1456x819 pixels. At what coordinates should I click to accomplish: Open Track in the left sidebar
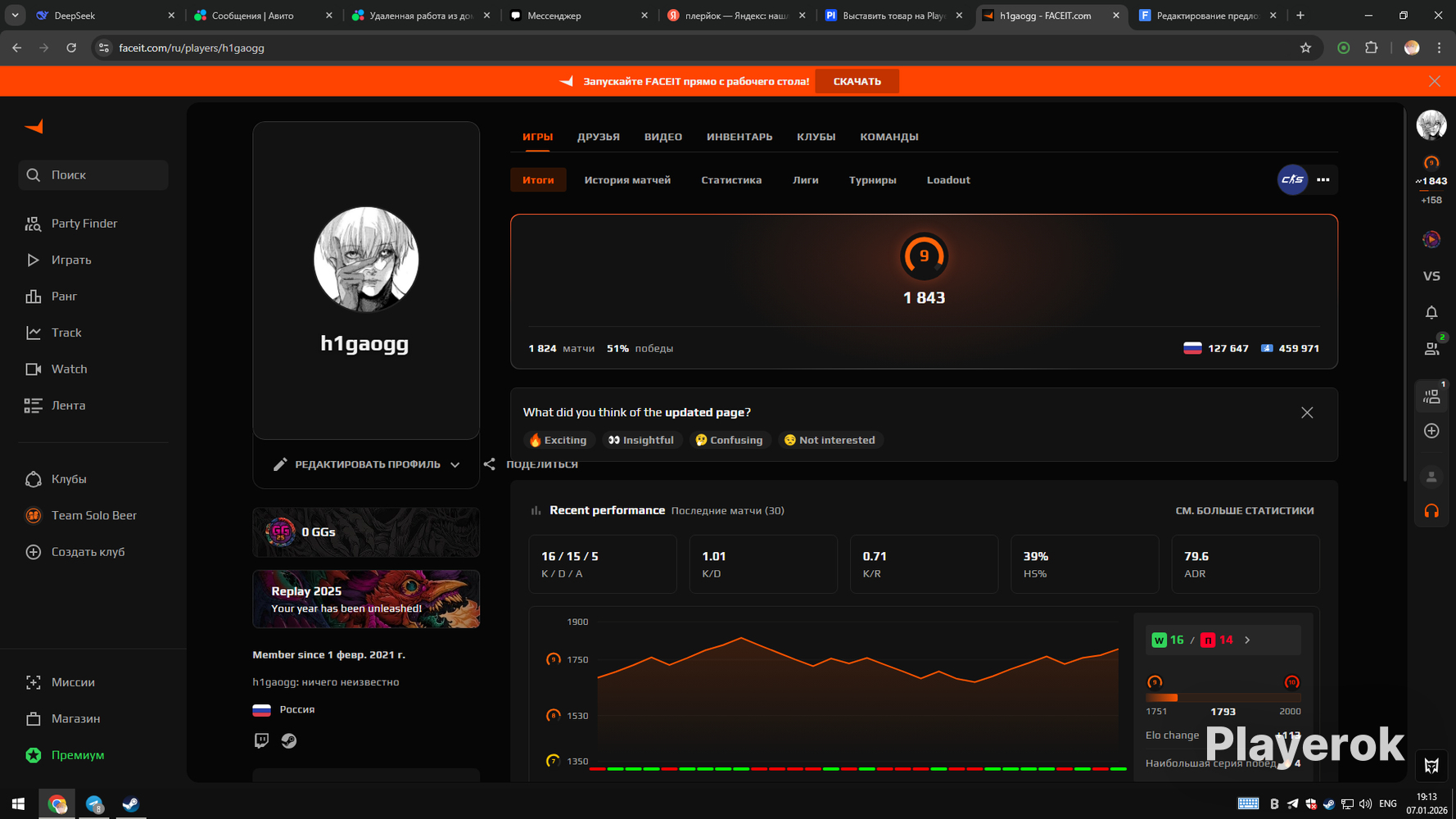[53, 333]
